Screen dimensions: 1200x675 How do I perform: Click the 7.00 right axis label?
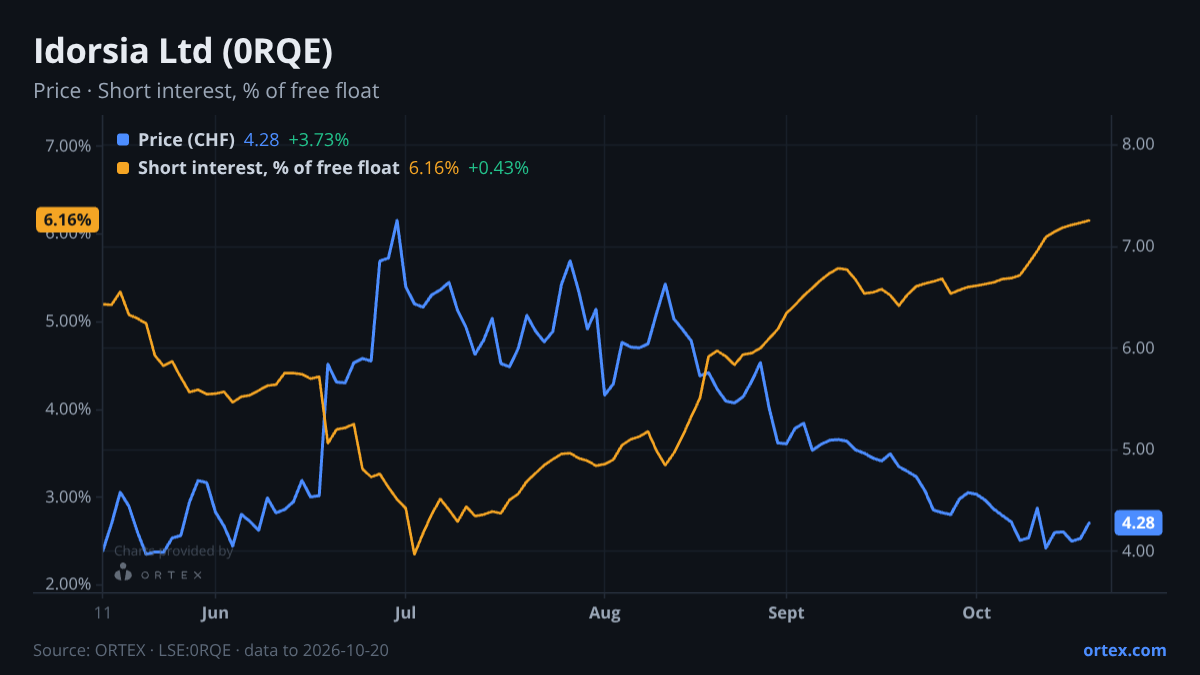pyautogui.click(x=1138, y=246)
